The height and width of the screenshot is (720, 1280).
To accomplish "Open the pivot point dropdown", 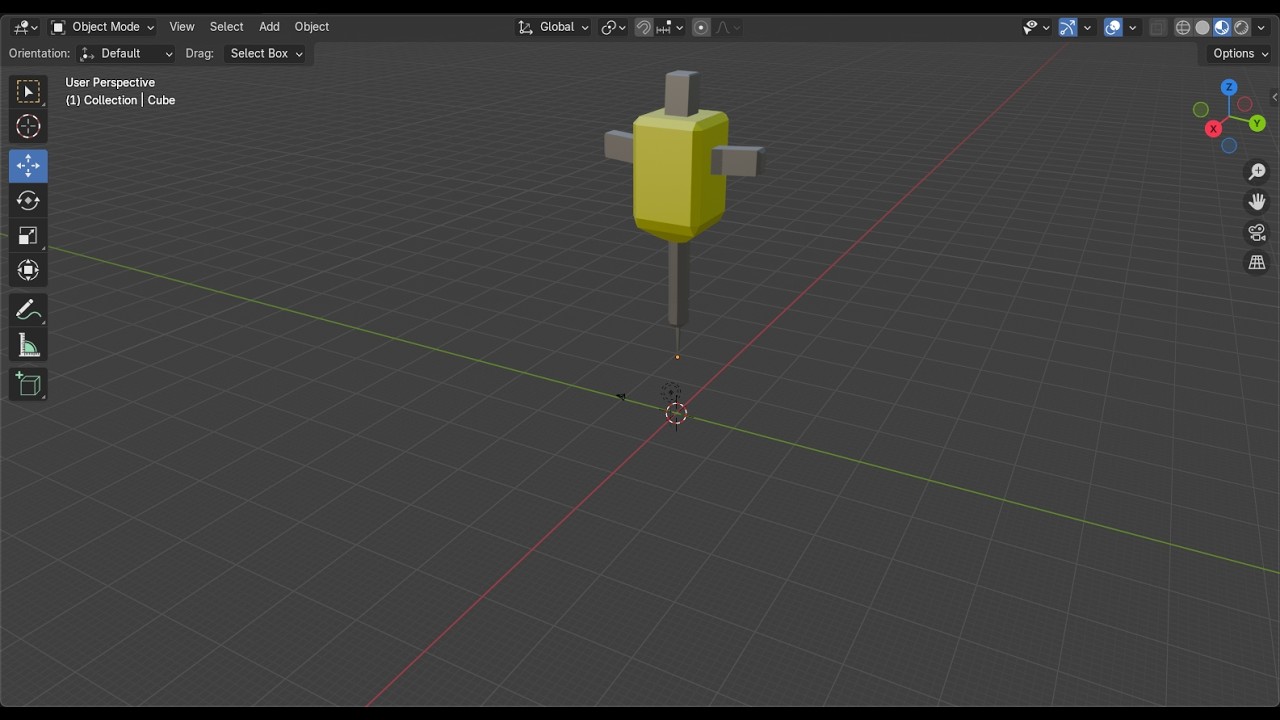I will (x=613, y=27).
